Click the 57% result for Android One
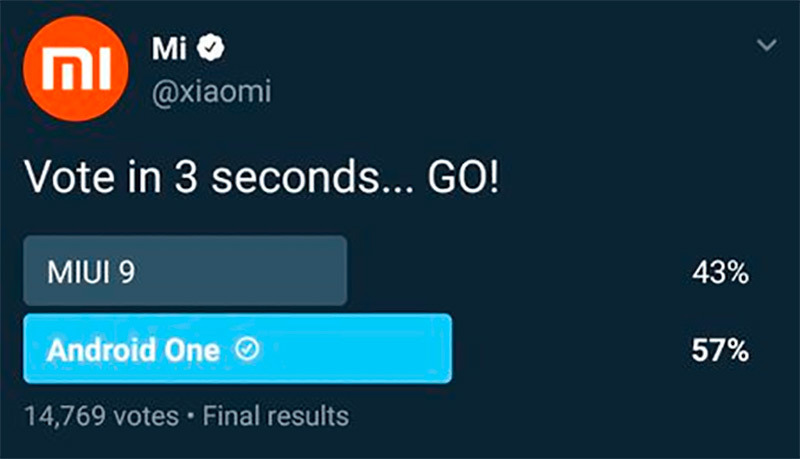800x459 pixels. click(x=720, y=350)
